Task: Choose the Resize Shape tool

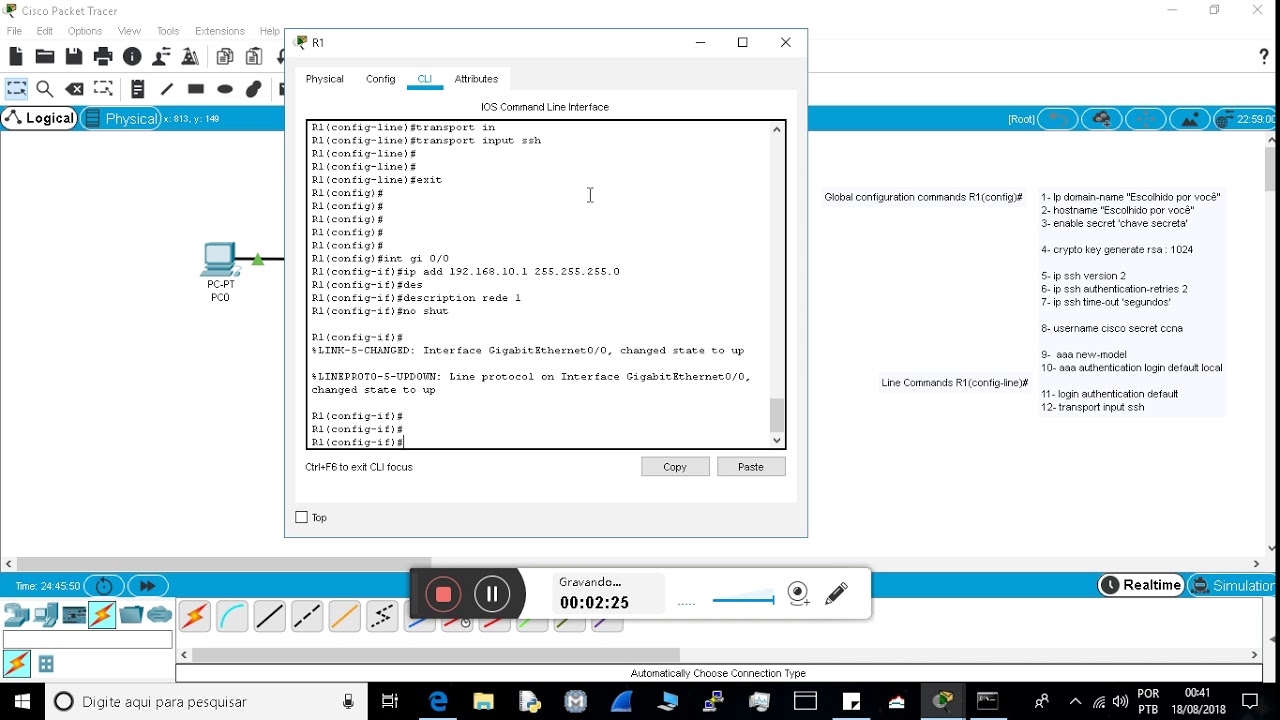Action: point(103,89)
